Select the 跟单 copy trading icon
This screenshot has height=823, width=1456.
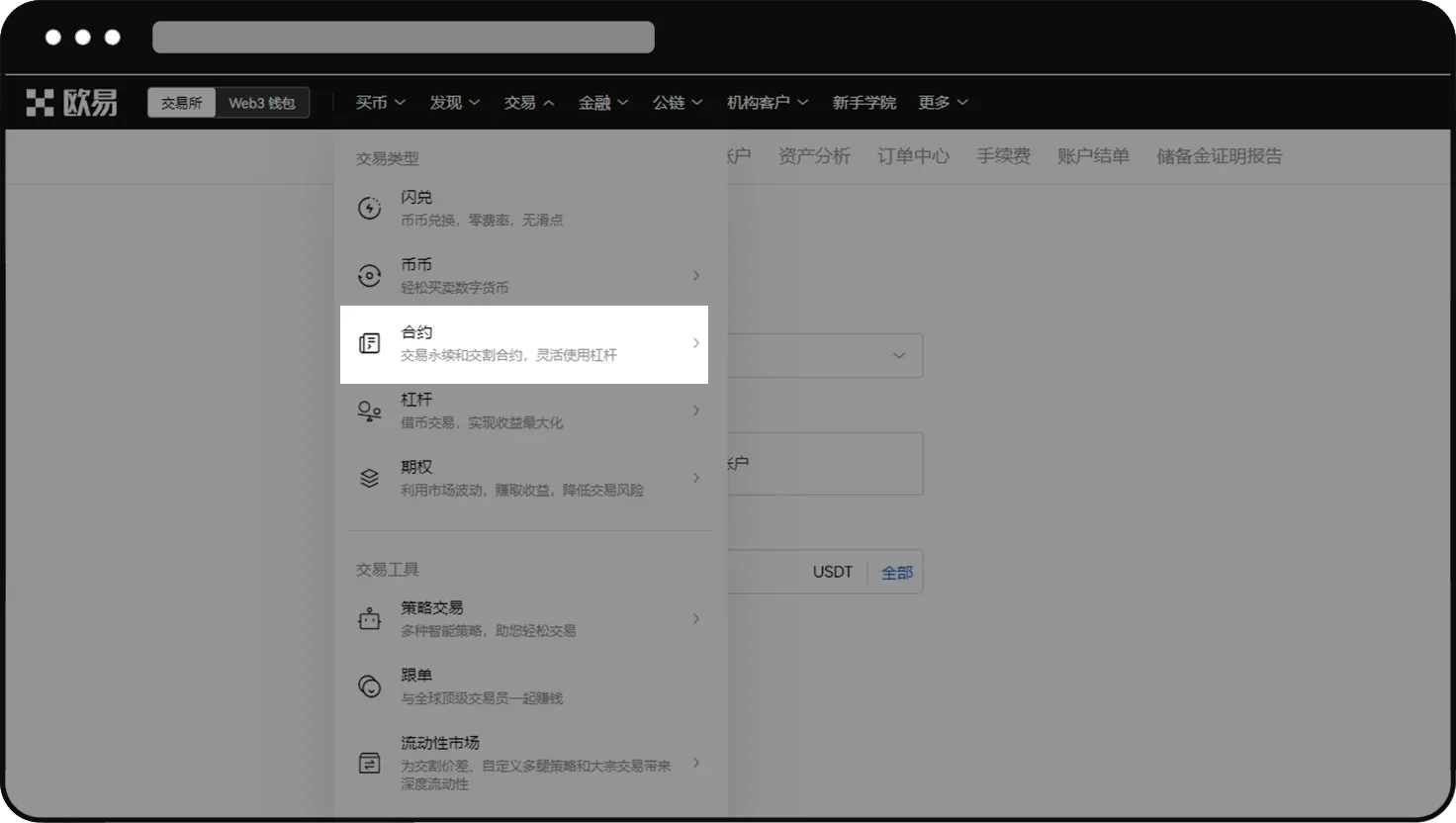click(x=369, y=686)
